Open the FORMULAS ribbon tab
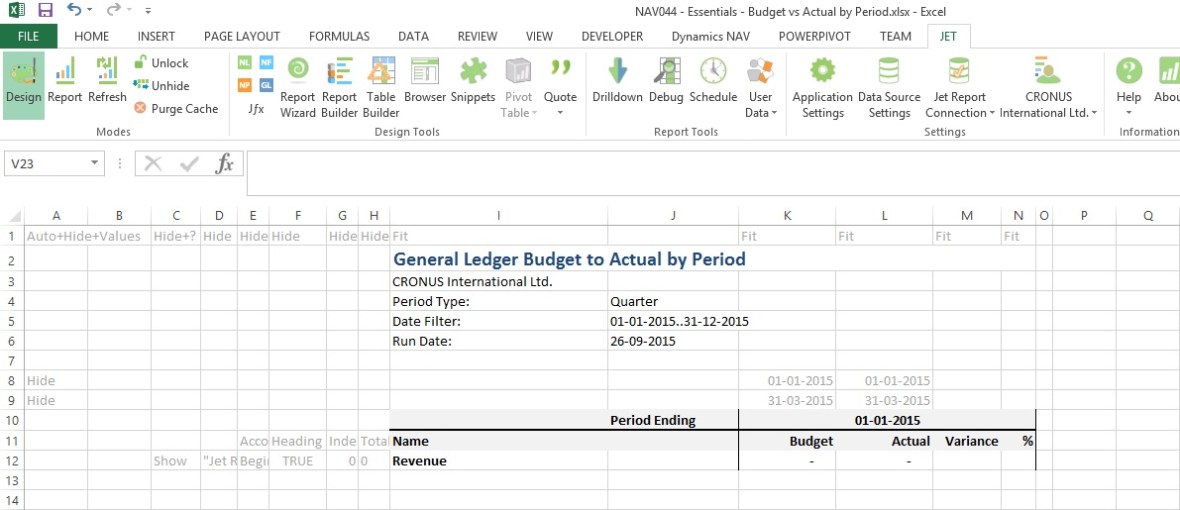 [339, 36]
